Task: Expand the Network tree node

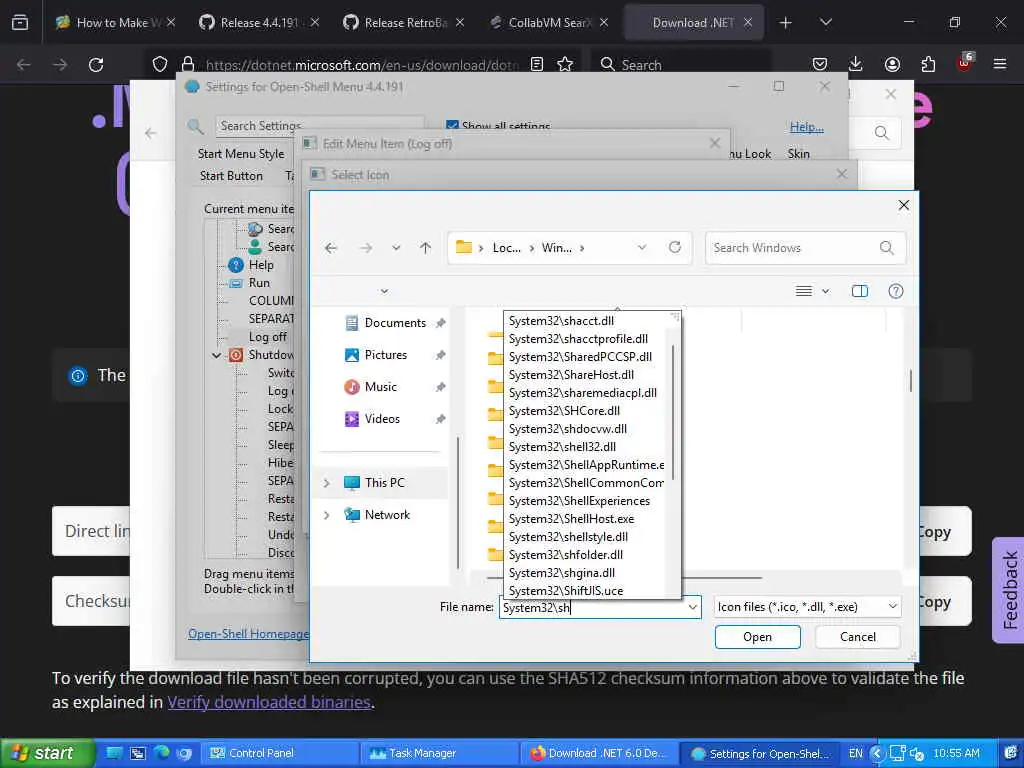Action: click(327, 515)
